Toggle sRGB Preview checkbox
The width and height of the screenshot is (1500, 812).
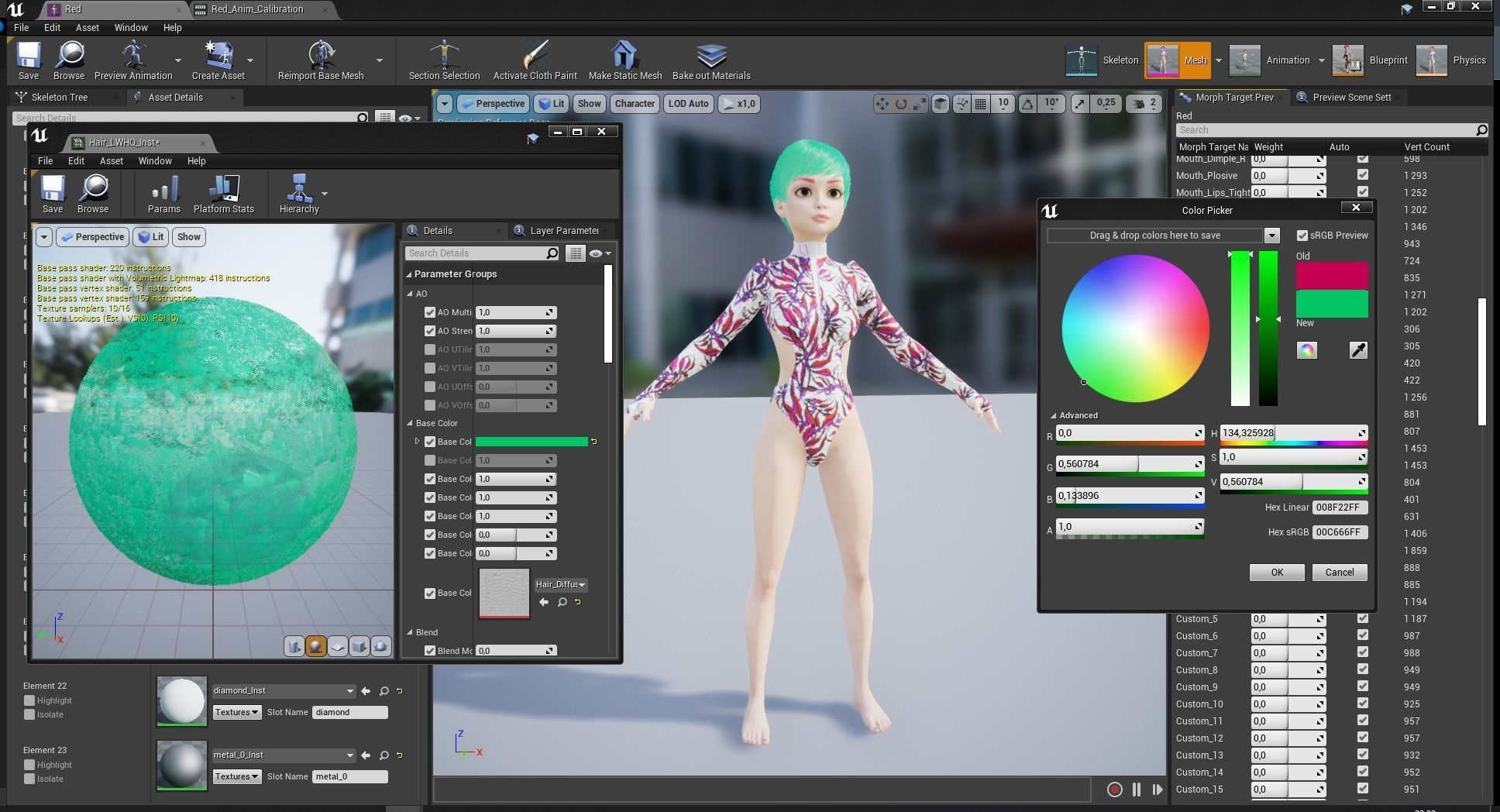point(1302,236)
